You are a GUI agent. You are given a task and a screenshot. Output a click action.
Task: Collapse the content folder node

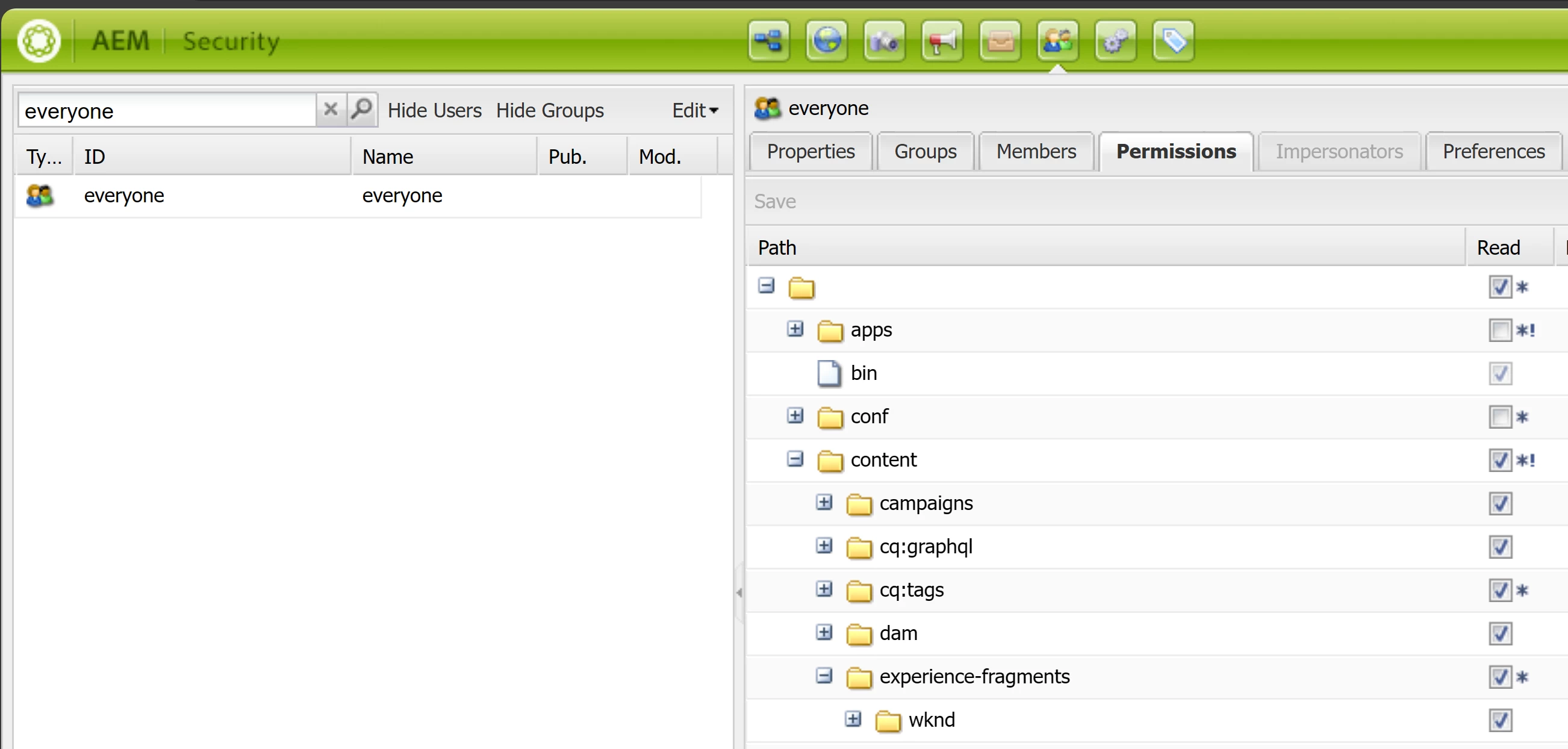795,459
